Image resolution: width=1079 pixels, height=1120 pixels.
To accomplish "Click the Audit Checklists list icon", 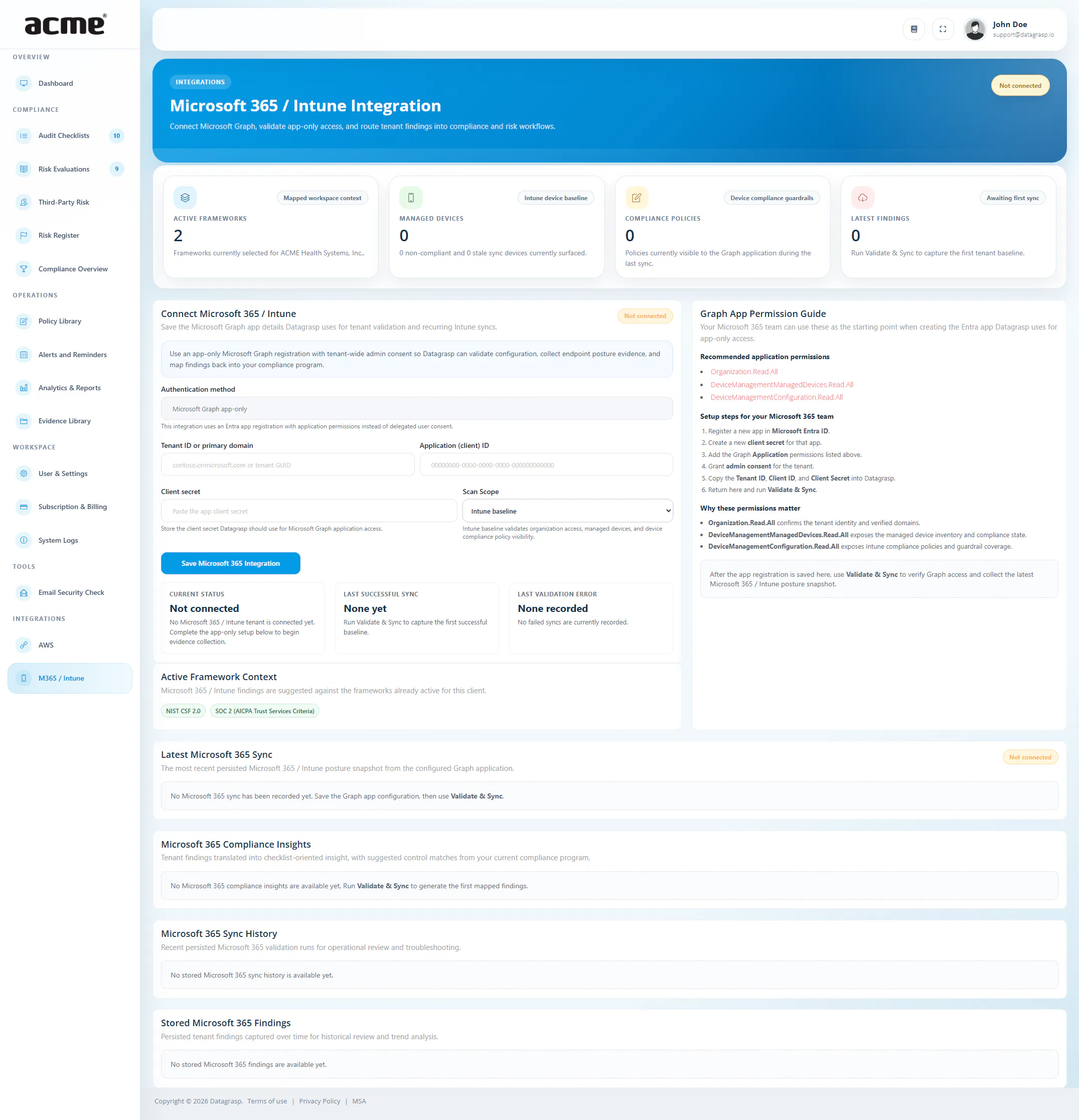I will [24, 136].
